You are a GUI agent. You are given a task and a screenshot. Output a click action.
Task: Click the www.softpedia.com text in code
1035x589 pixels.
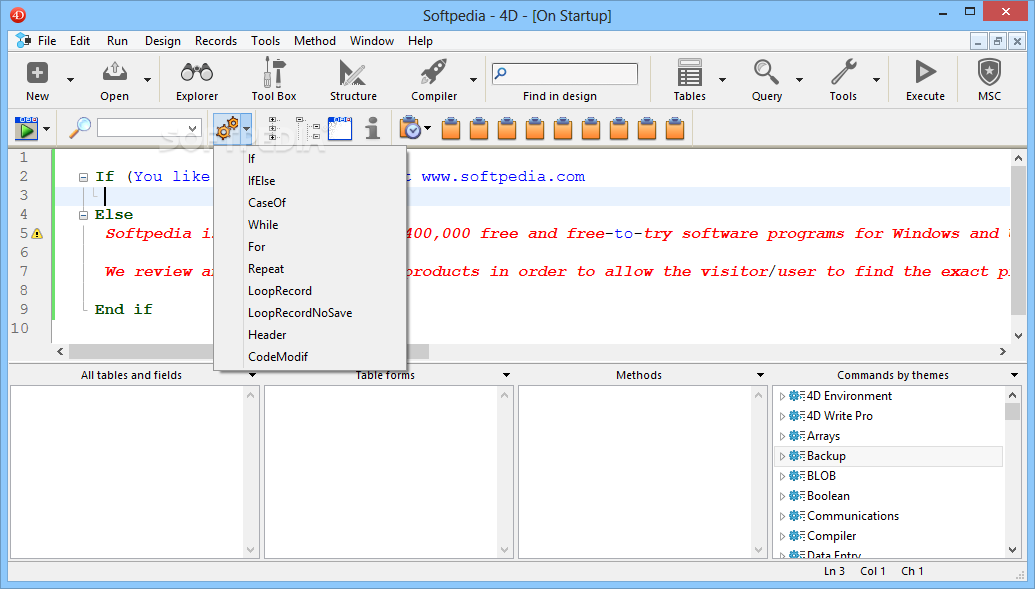503,177
